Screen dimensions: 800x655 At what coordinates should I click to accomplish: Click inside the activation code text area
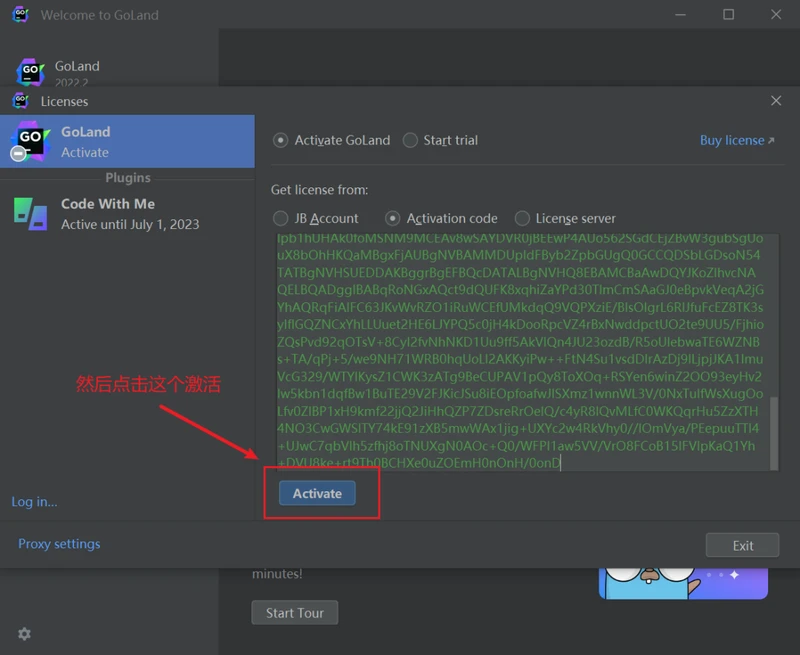(520, 350)
